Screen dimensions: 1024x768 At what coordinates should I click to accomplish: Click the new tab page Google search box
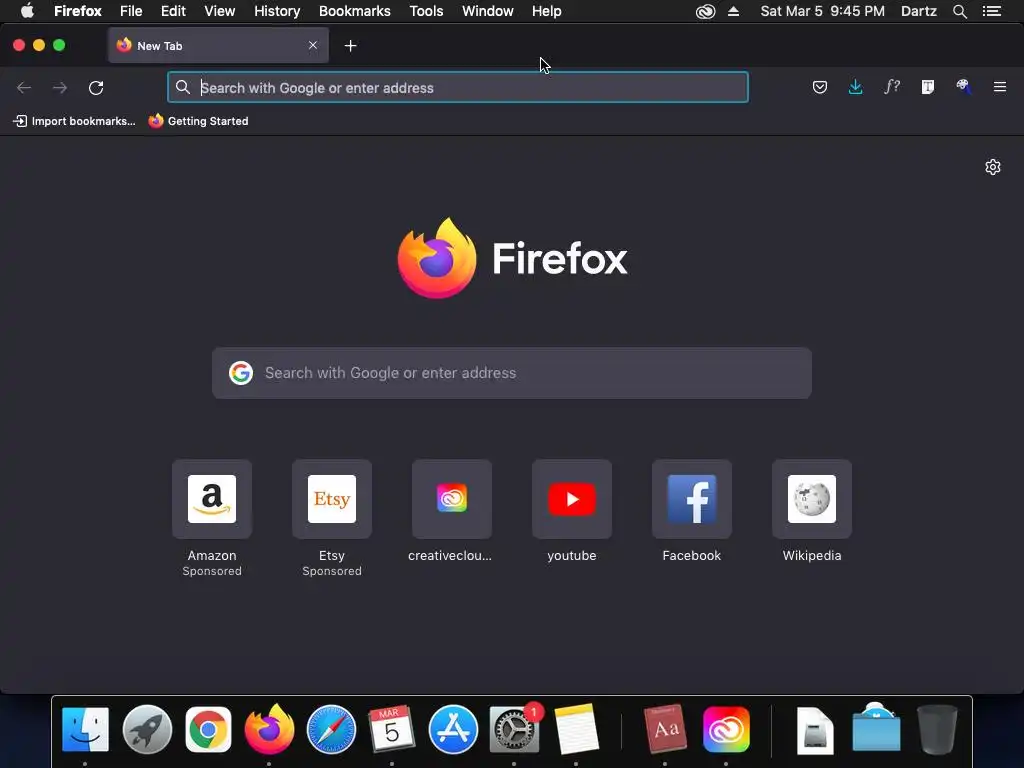coord(512,373)
